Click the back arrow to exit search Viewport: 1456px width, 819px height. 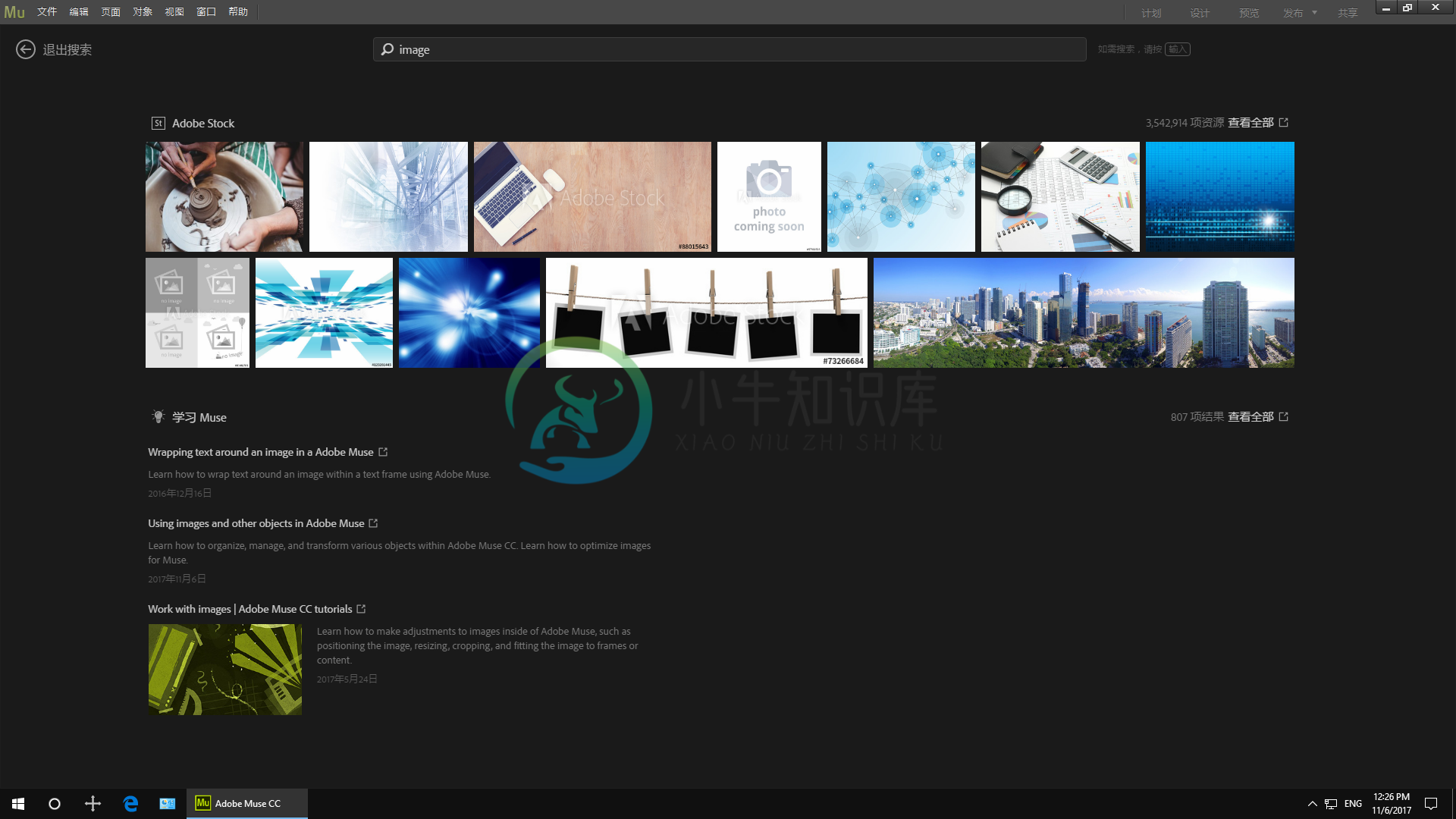coord(26,49)
